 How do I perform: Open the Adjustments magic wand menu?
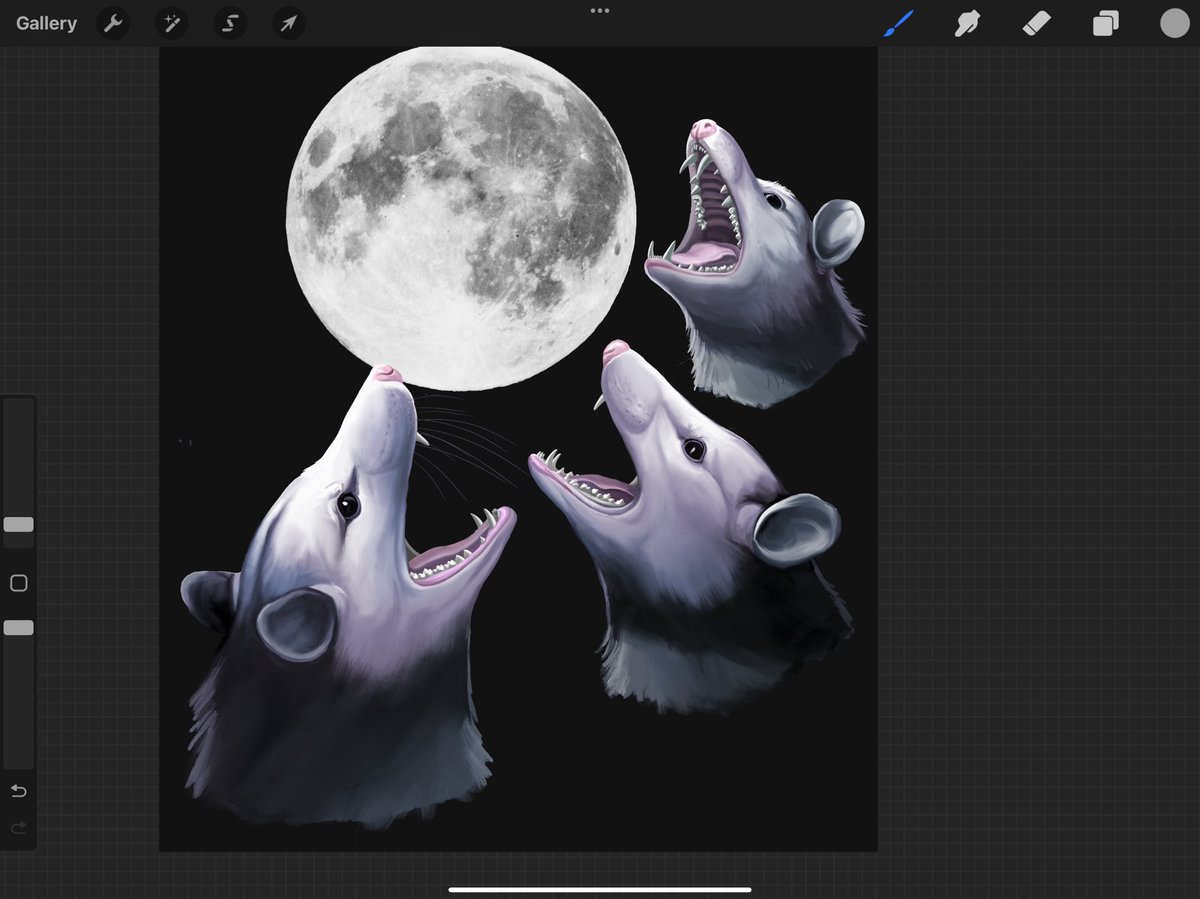pos(171,23)
